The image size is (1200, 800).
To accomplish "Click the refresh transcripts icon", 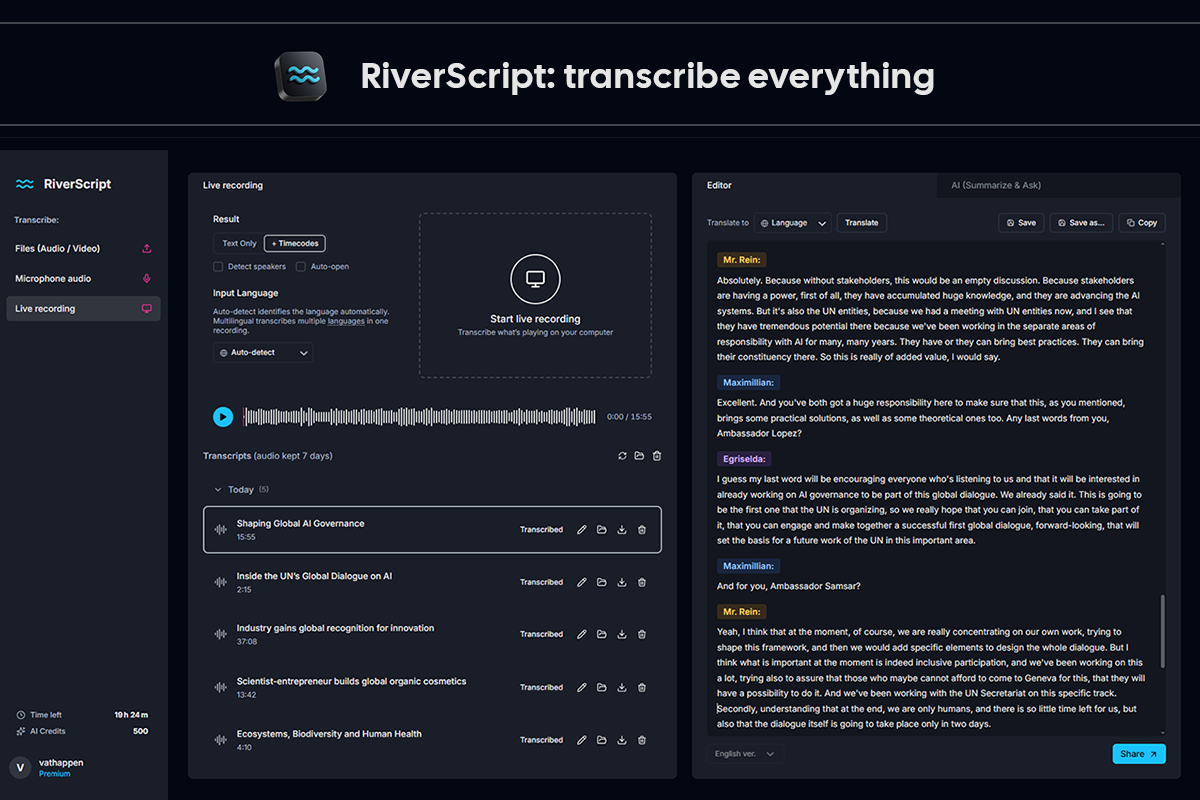I will [622, 456].
